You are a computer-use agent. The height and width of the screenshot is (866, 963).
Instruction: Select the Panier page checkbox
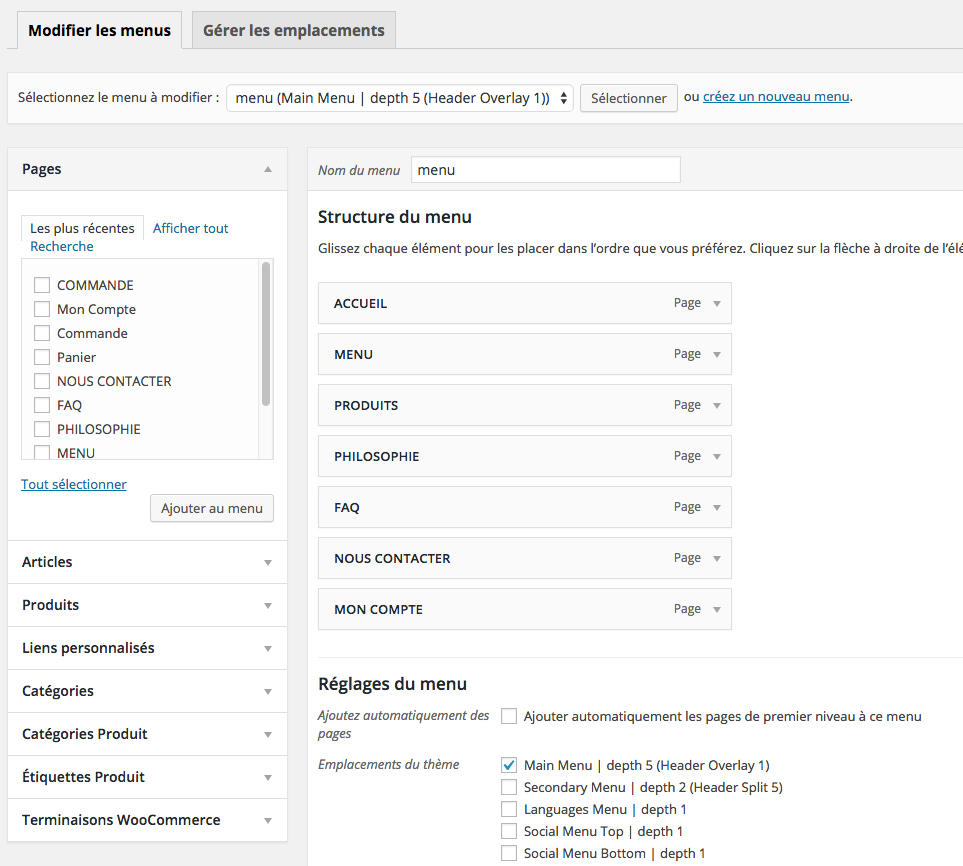click(42, 357)
